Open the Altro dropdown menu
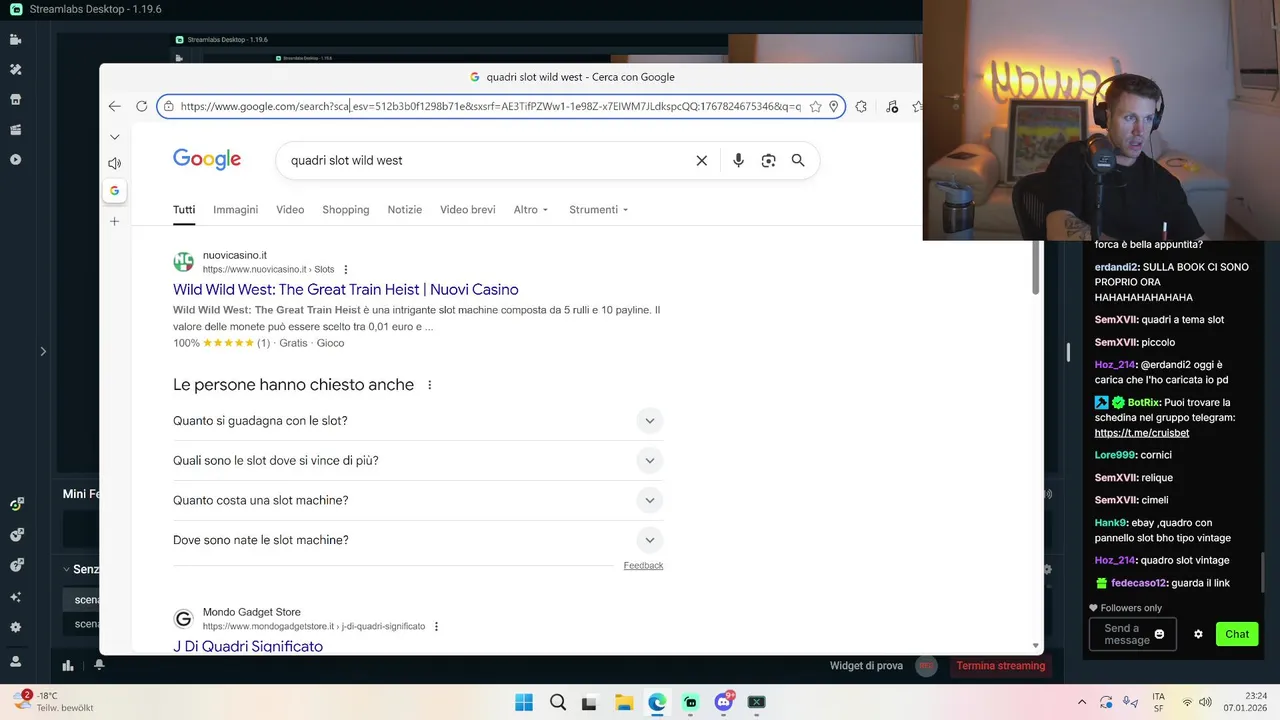1280x720 pixels. [x=531, y=210]
